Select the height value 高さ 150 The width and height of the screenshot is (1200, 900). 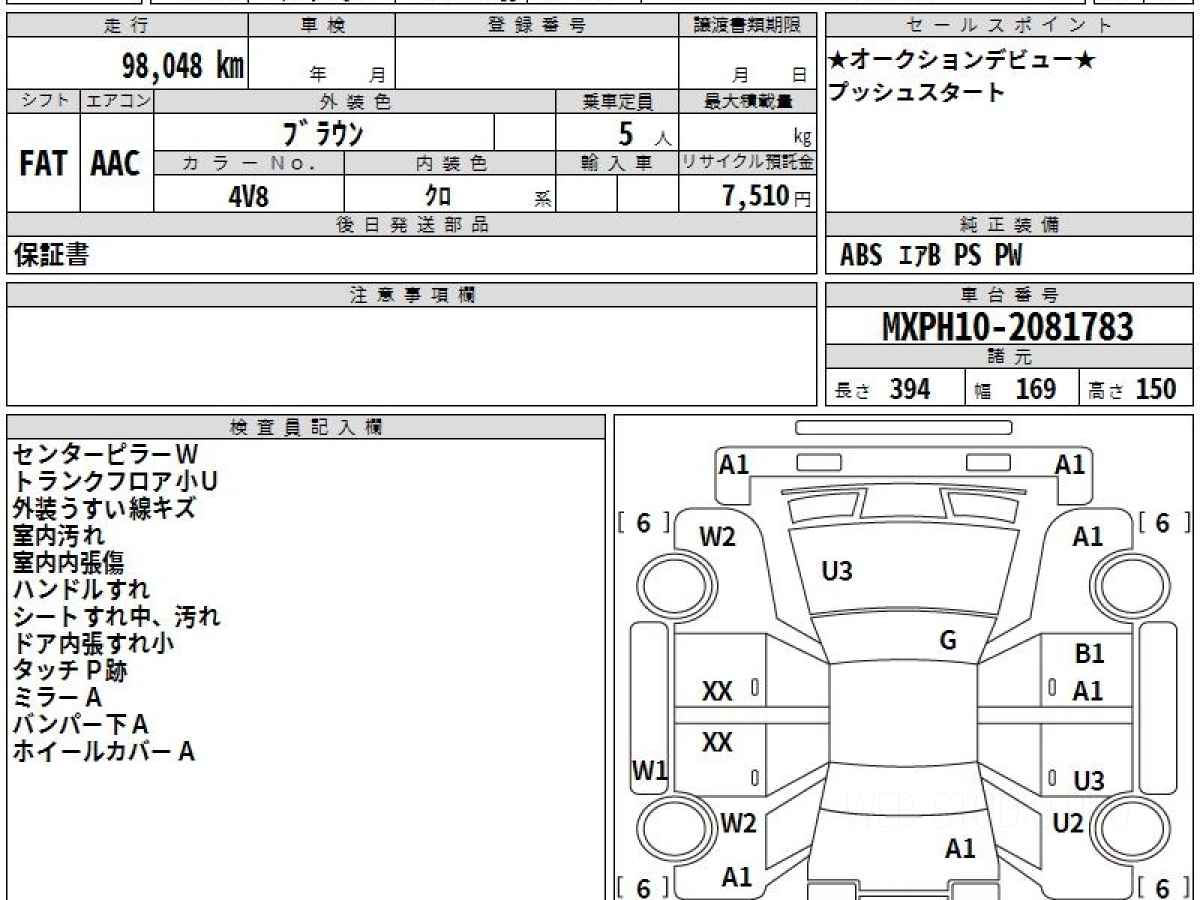click(1132, 389)
